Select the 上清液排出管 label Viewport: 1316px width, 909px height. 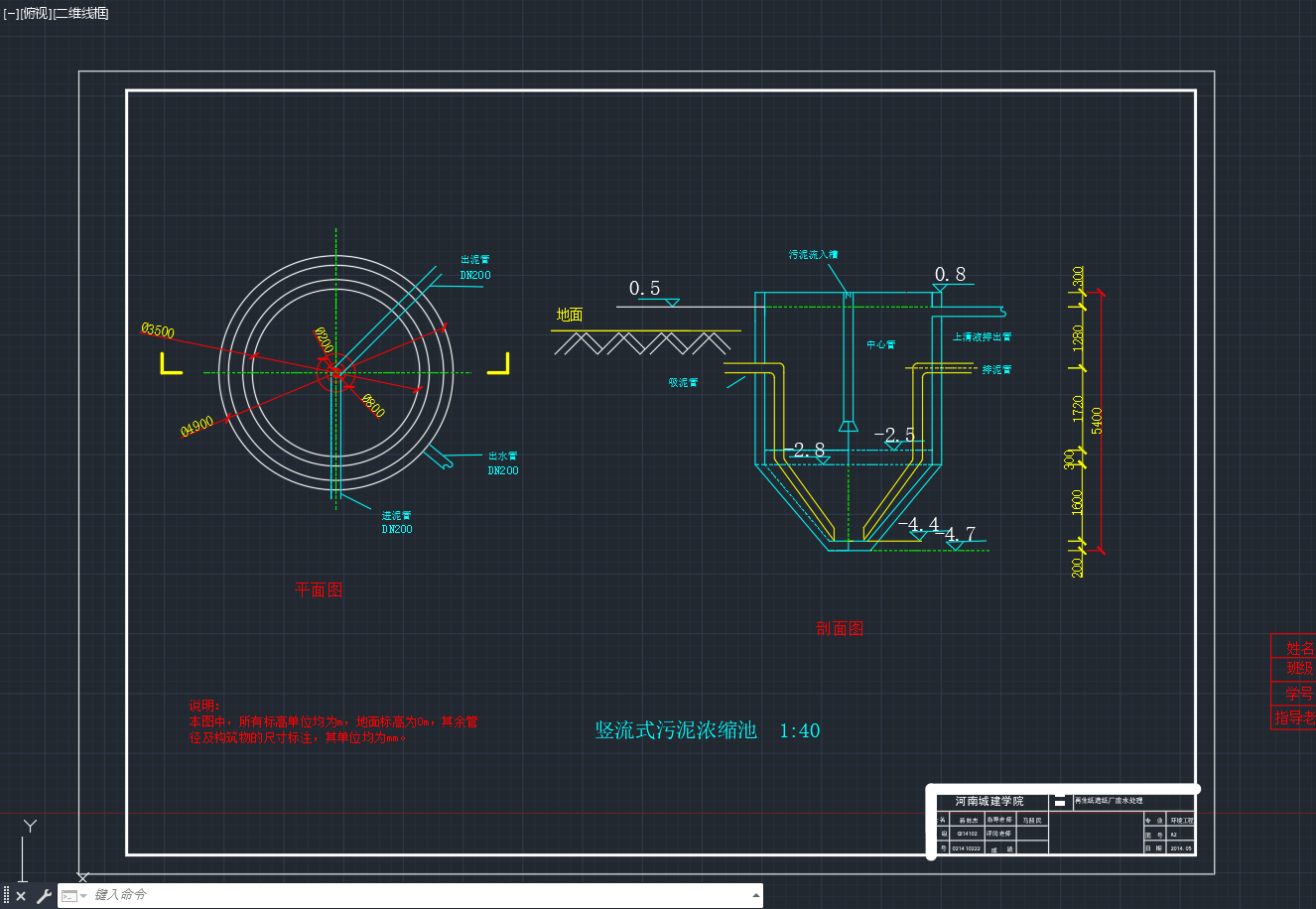[982, 337]
